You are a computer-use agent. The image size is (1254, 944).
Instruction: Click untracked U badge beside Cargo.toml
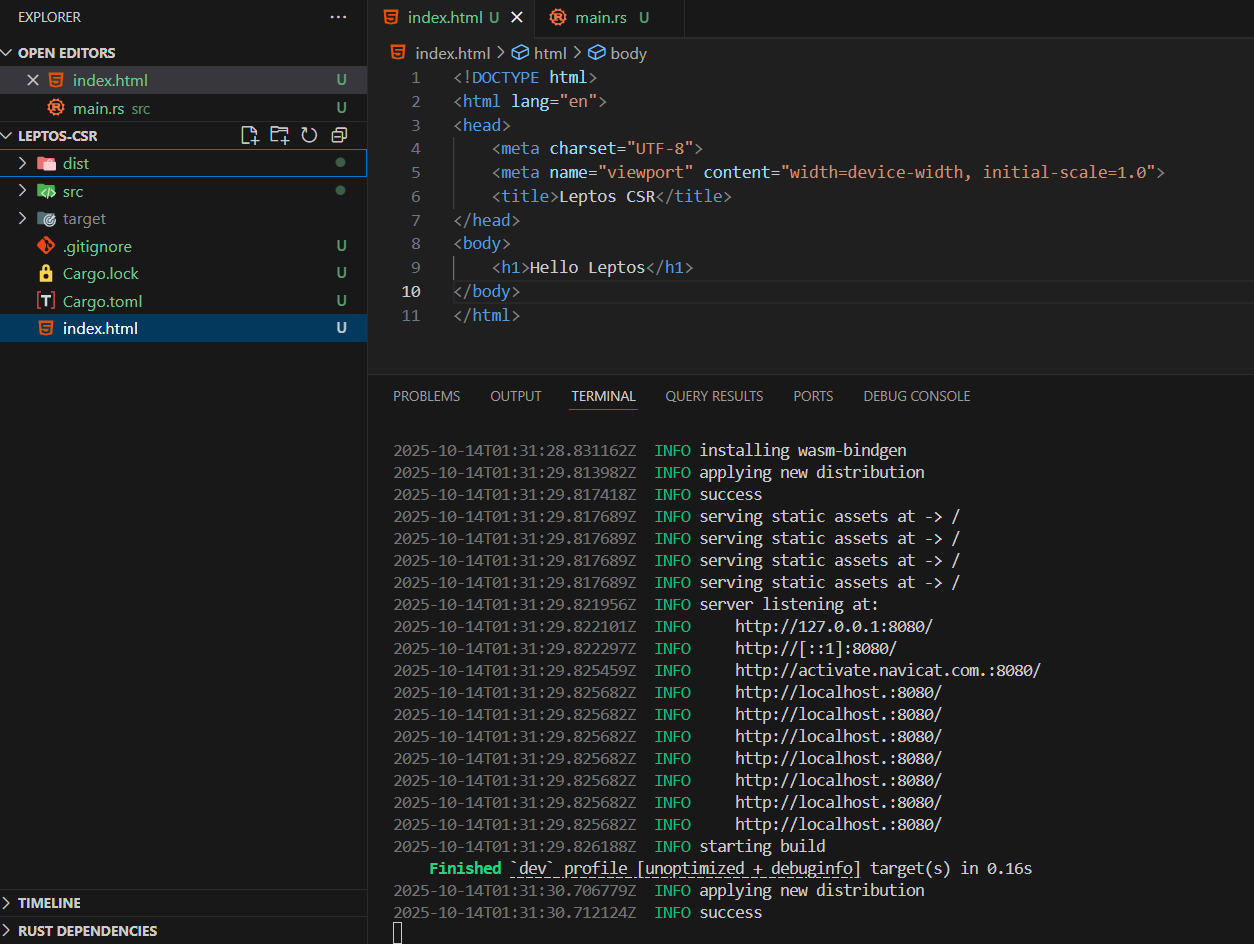[x=341, y=301]
